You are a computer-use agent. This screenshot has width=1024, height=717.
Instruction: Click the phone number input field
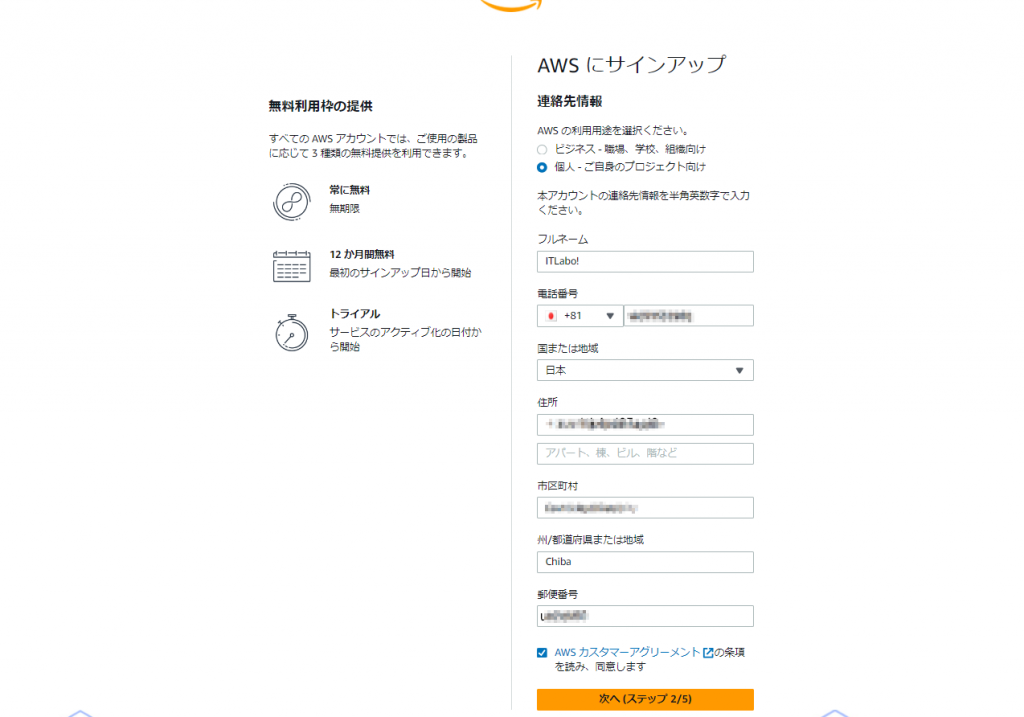click(688, 316)
